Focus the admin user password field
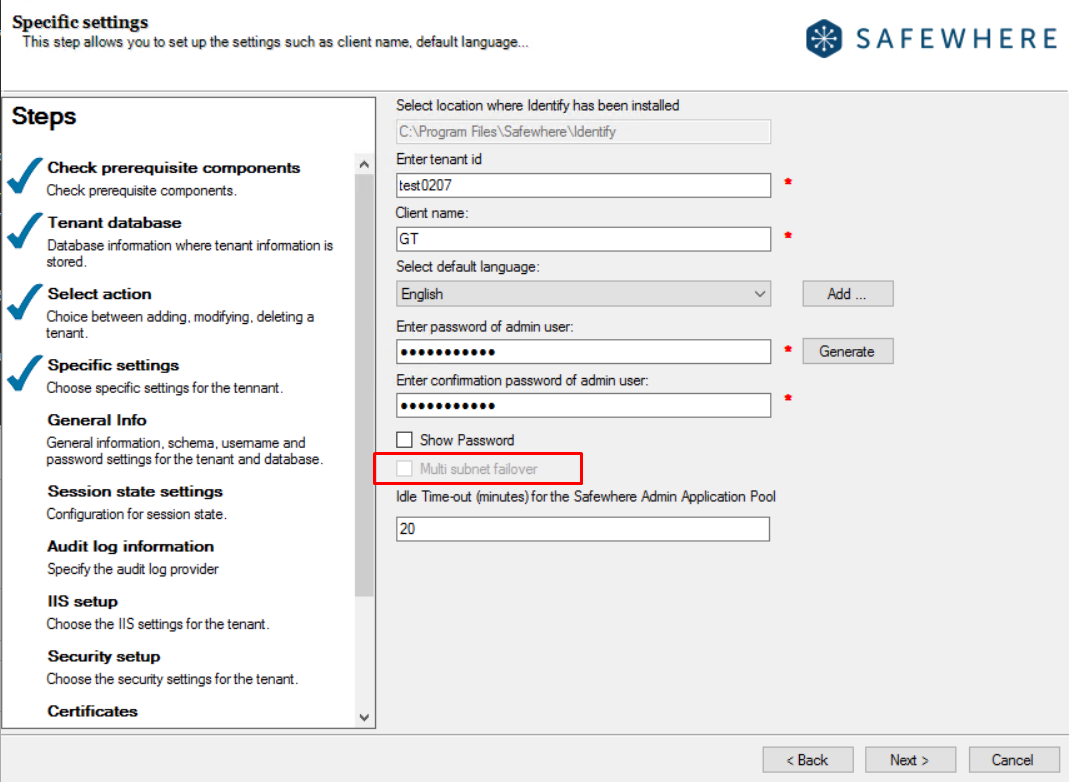The image size is (1069, 782). pyautogui.click(x=583, y=352)
